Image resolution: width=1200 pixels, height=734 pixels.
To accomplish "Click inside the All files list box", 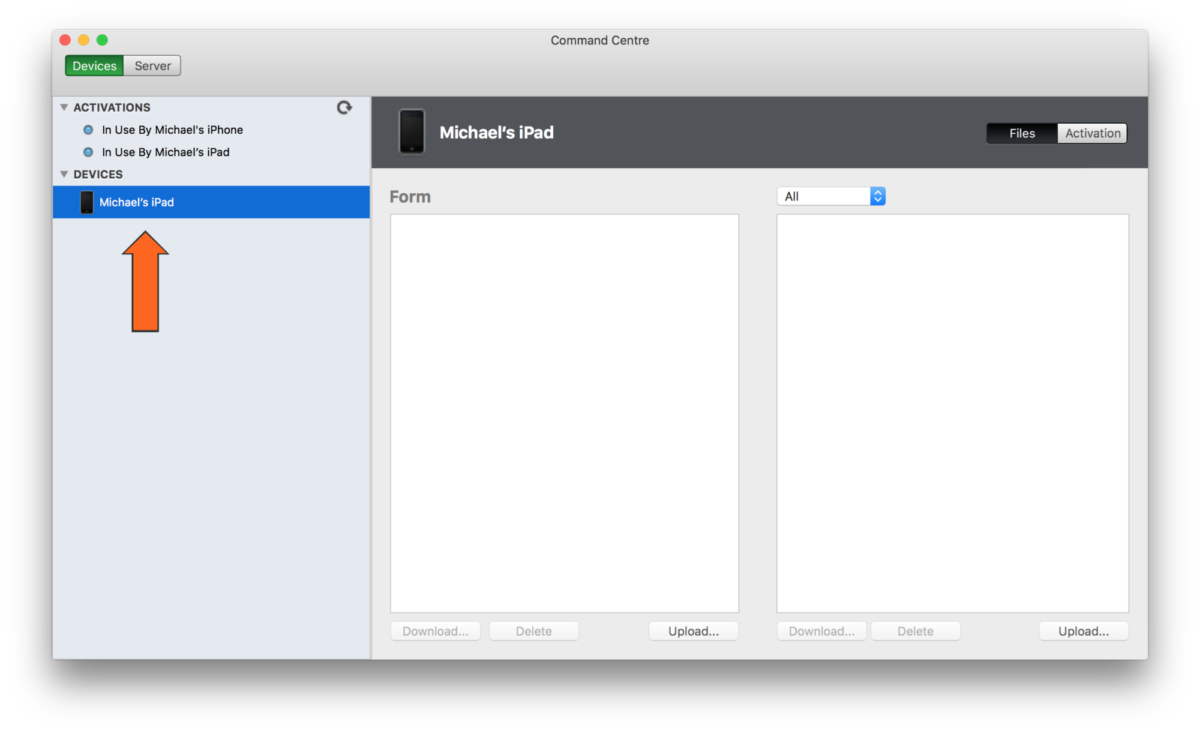I will pos(953,413).
